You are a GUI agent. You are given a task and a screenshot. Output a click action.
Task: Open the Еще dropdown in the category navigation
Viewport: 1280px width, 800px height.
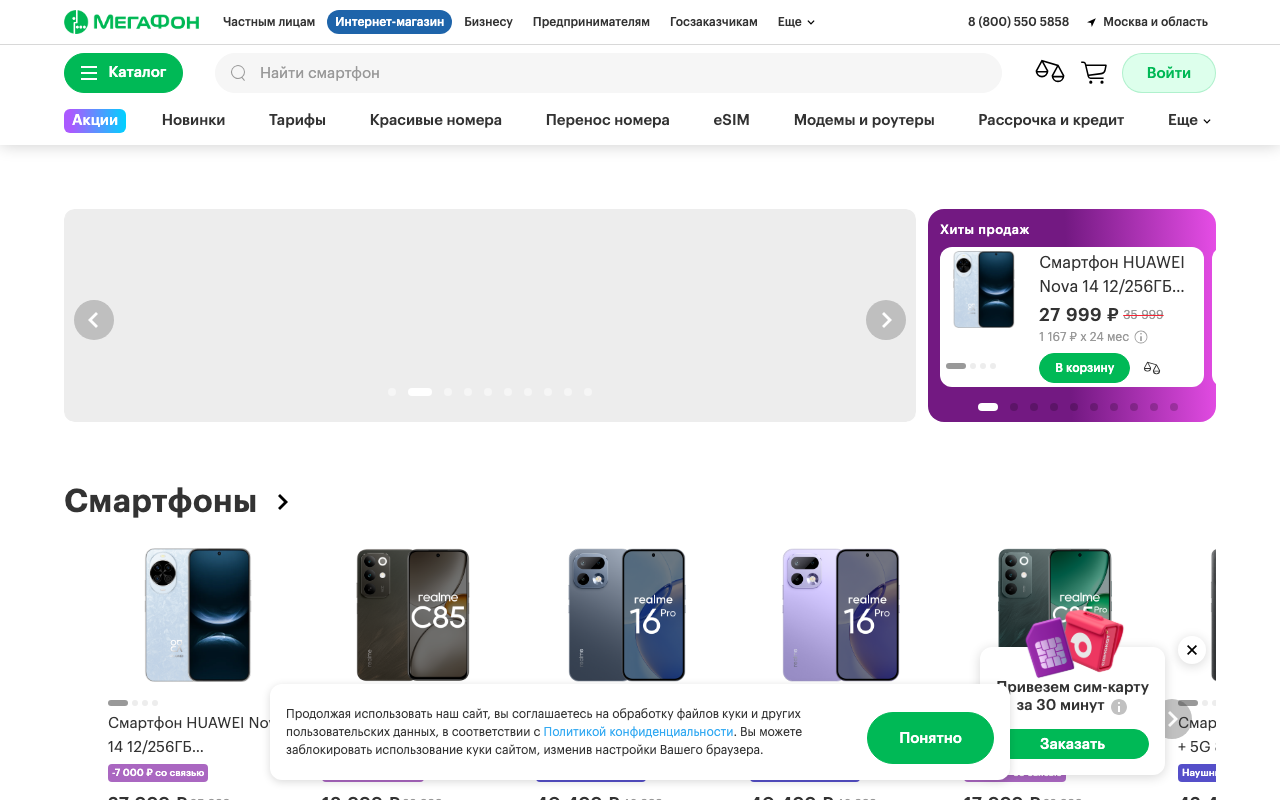click(x=1187, y=119)
